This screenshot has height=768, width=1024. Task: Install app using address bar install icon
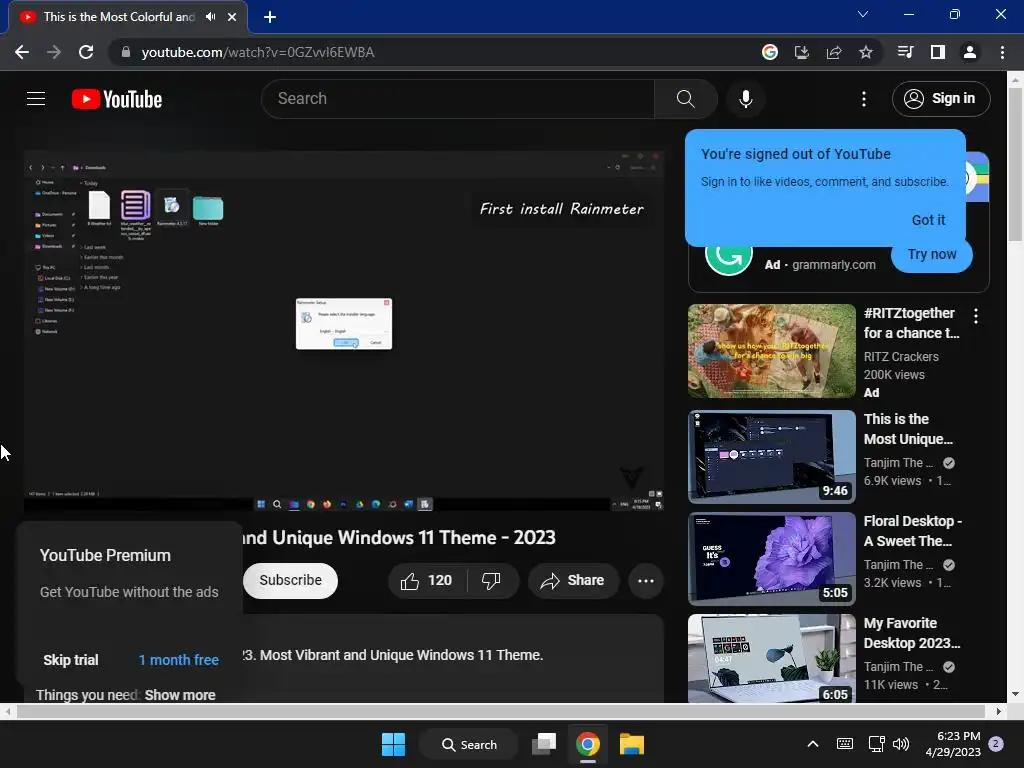tap(802, 52)
